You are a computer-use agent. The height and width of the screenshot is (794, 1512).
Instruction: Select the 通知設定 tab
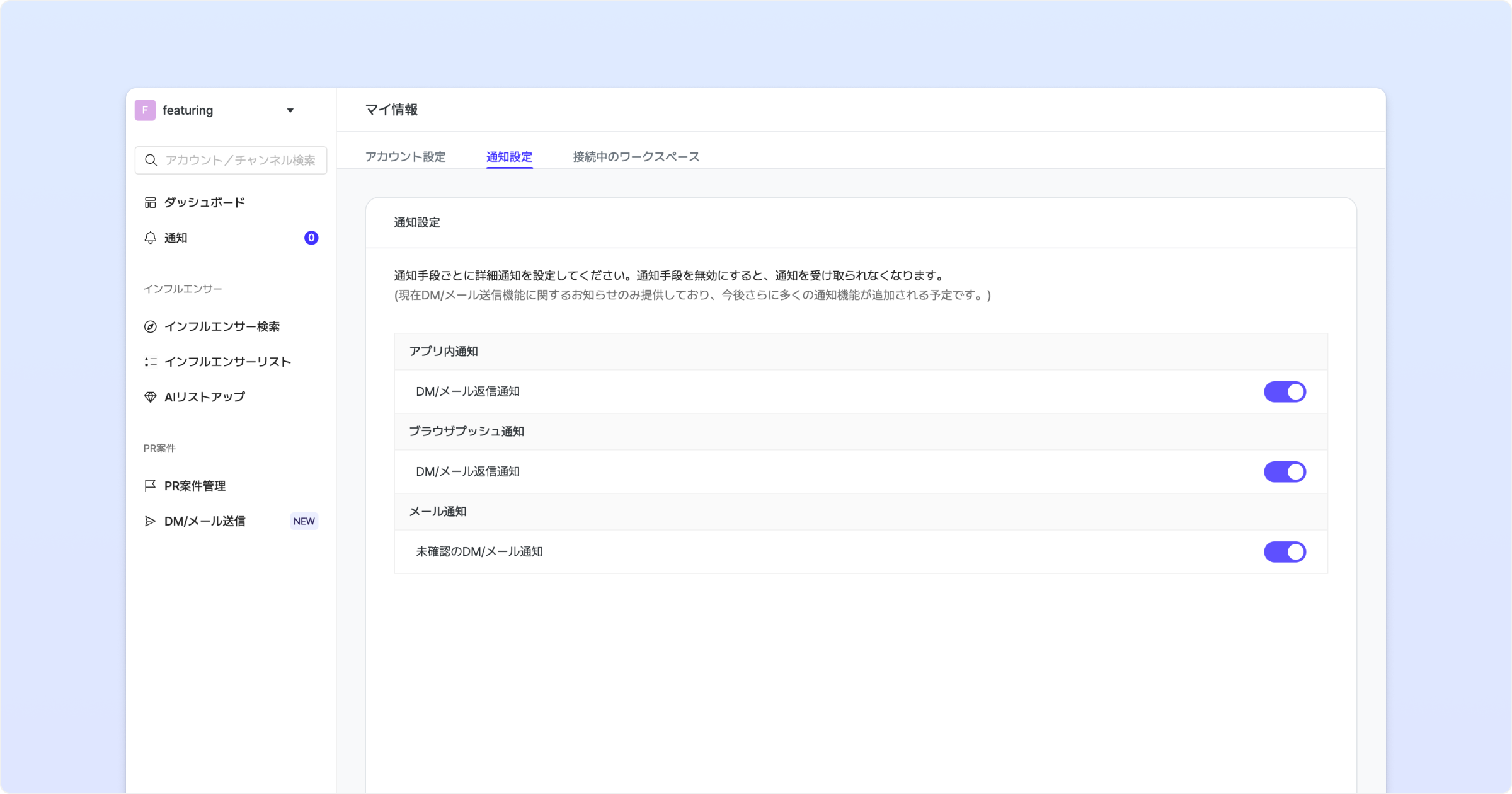point(509,157)
